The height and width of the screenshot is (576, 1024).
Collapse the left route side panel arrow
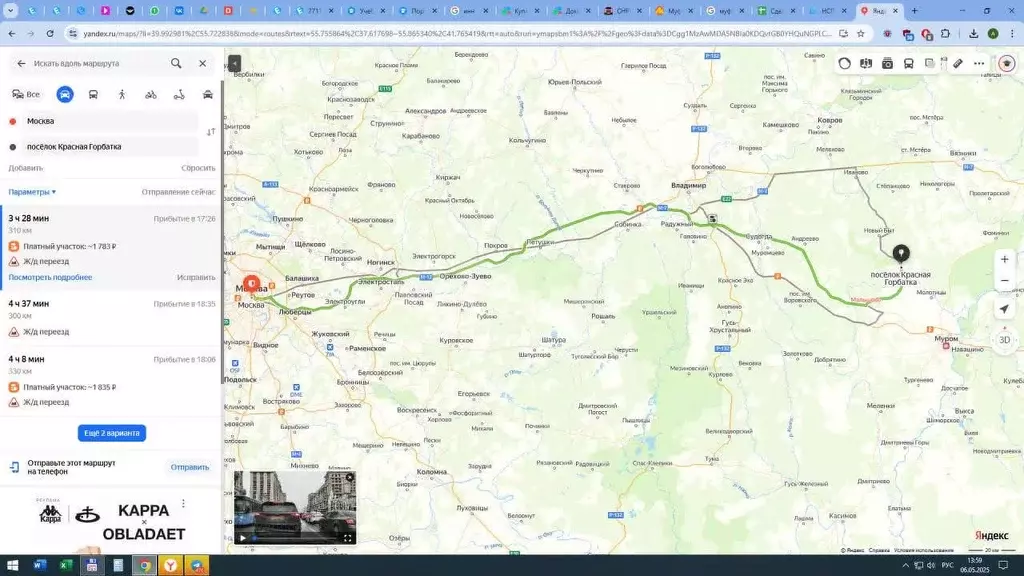tap(234, 63)
